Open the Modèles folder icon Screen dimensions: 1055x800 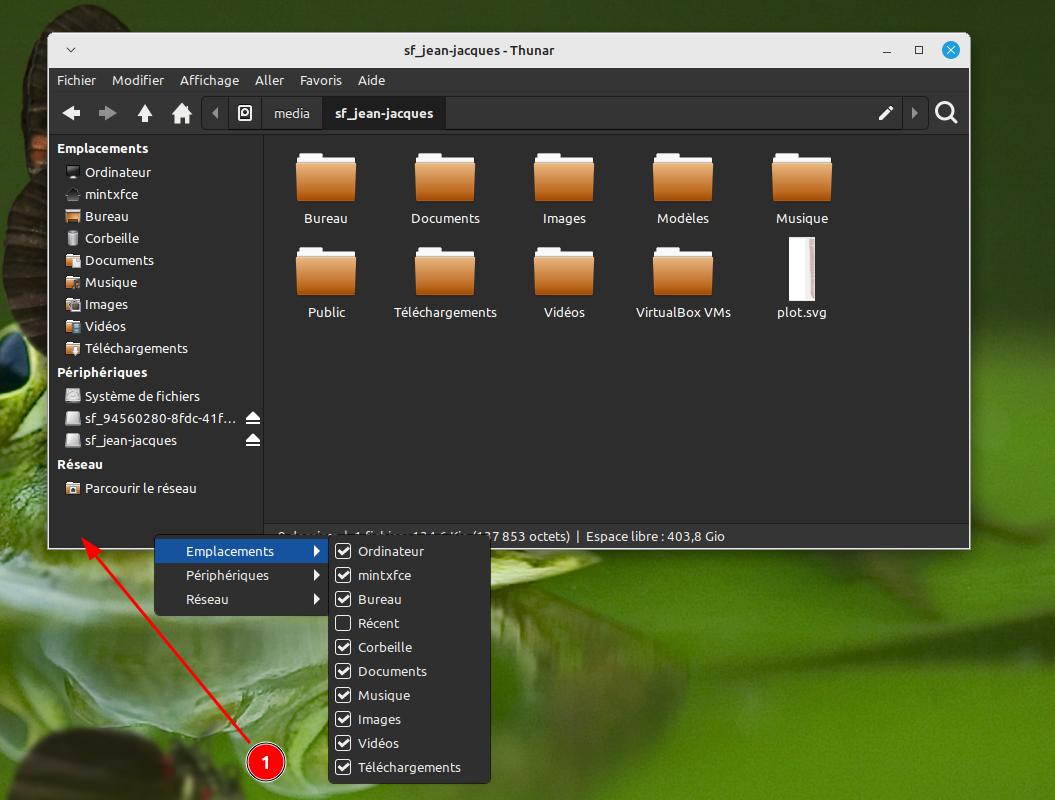tap(683, 178)
